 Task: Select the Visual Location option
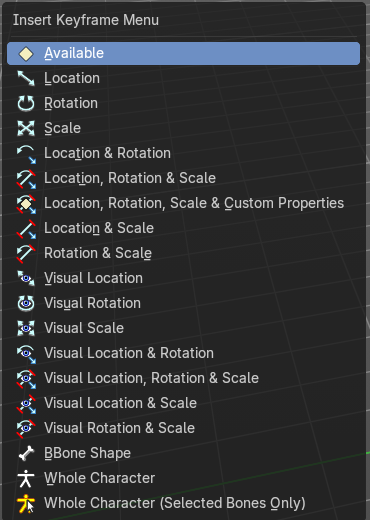[x=183, y=278]
